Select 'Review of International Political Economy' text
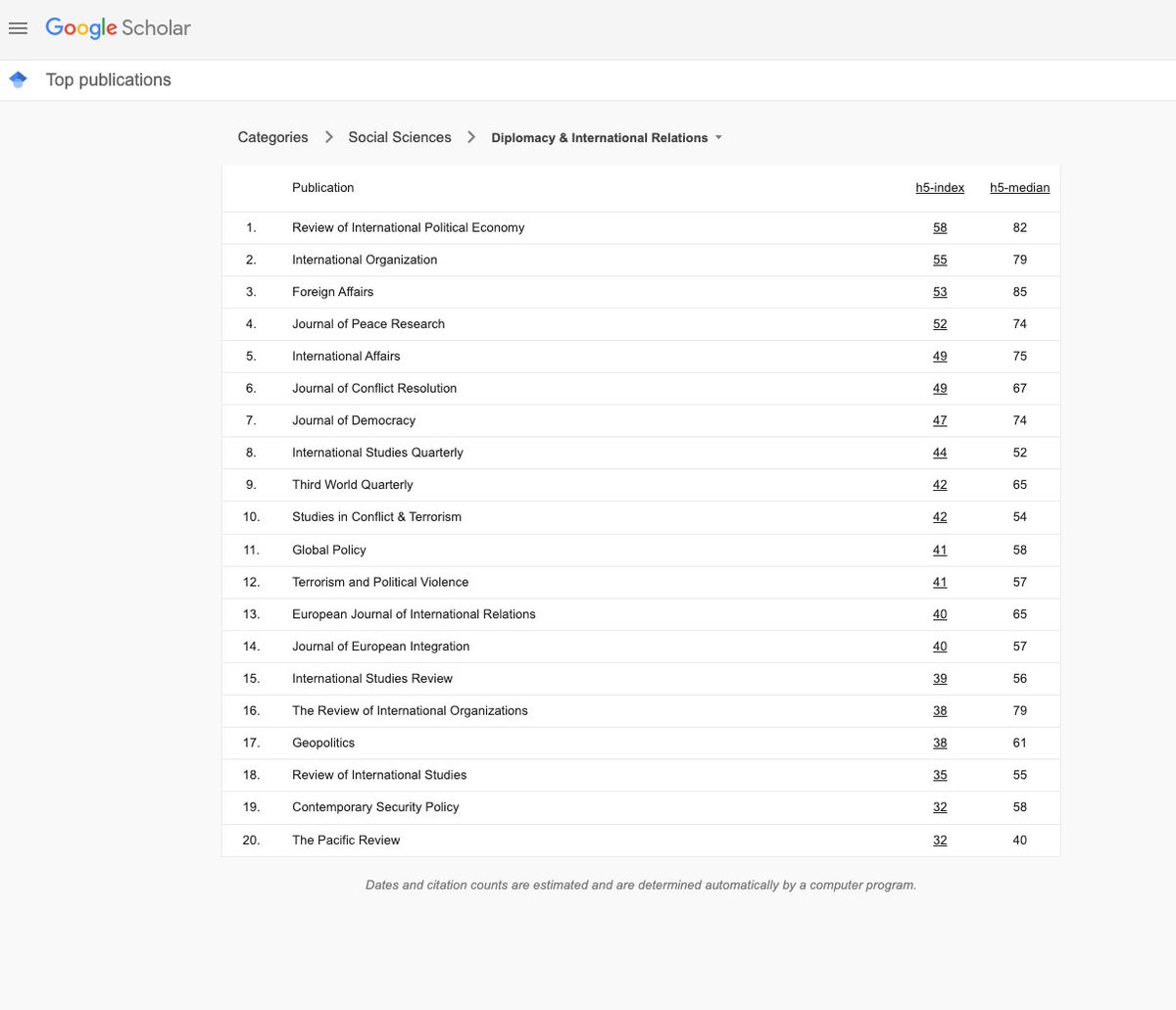This screenshot has width=1176, height=1010. tap(408, 227)
